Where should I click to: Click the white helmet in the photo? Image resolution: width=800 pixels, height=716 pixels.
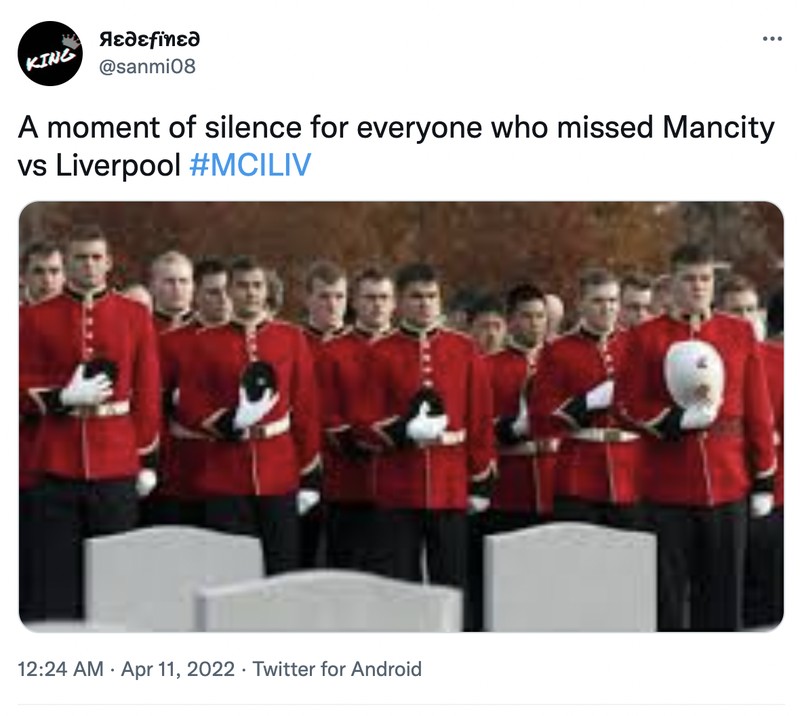tap(693, 375)
